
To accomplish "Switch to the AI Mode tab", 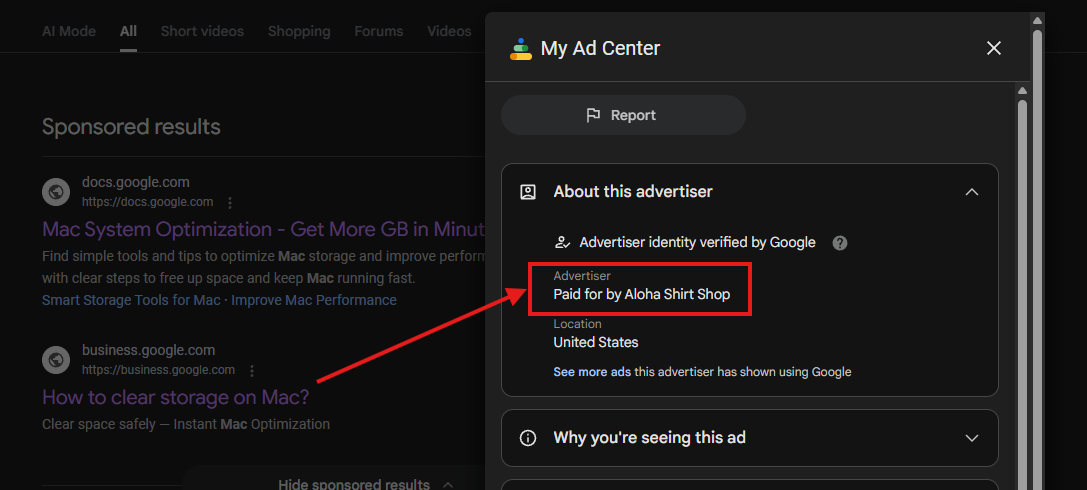I will (x=69, y=31).
